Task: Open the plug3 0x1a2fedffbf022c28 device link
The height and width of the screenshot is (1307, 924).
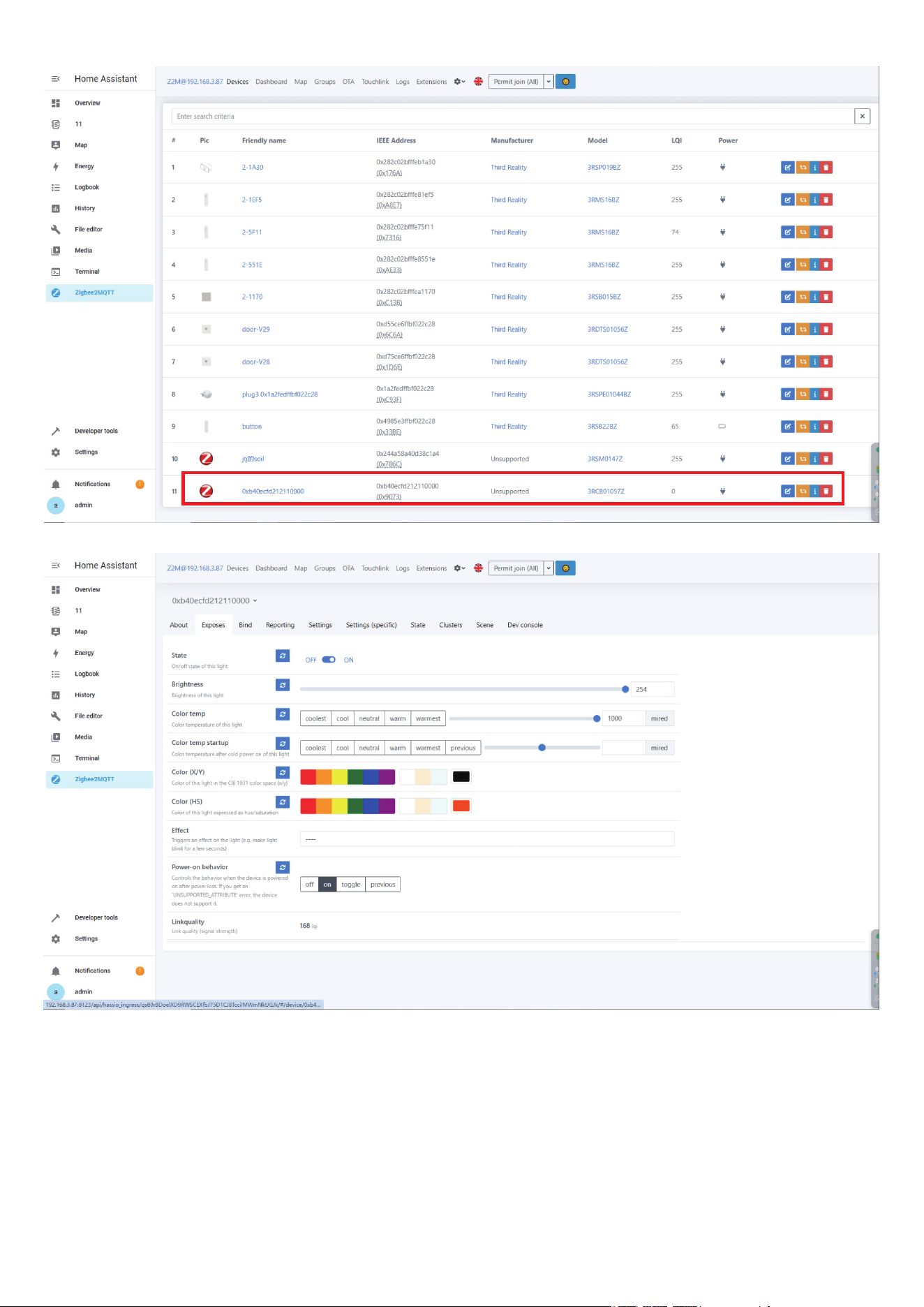Action: pos(280,394)
